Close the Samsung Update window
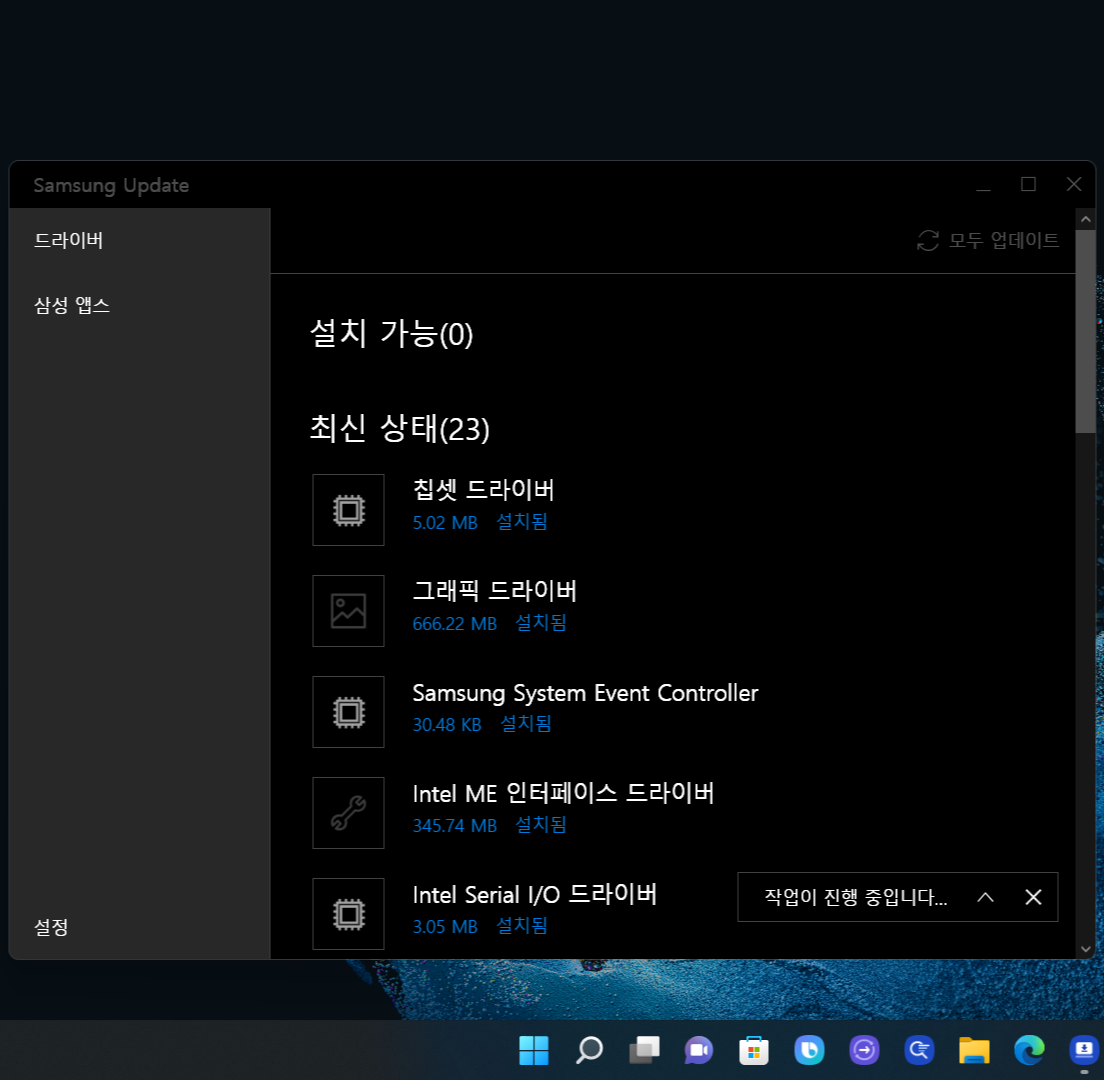1104x1080 pixels. pos(1074,184)
